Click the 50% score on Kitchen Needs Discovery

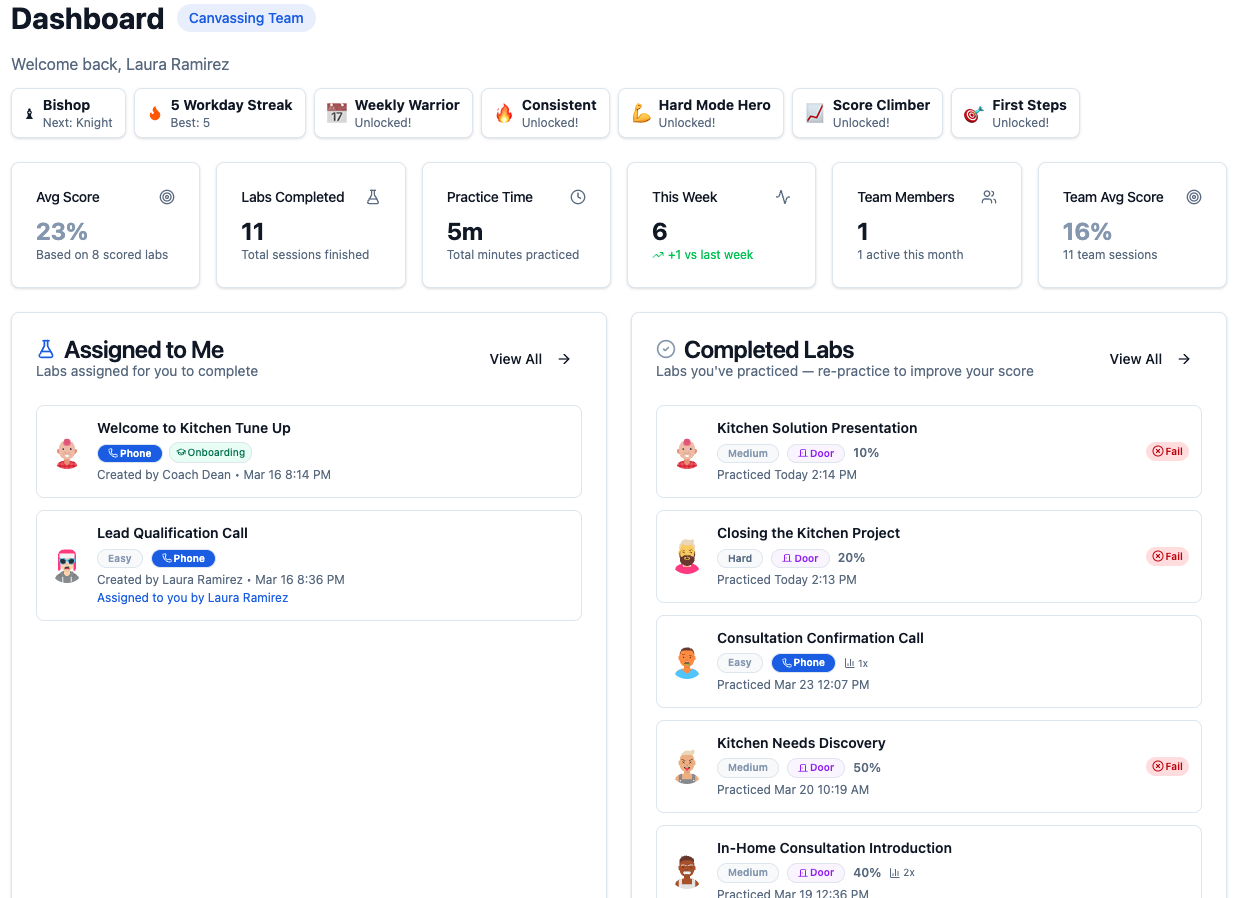click(x=867, y=768)
